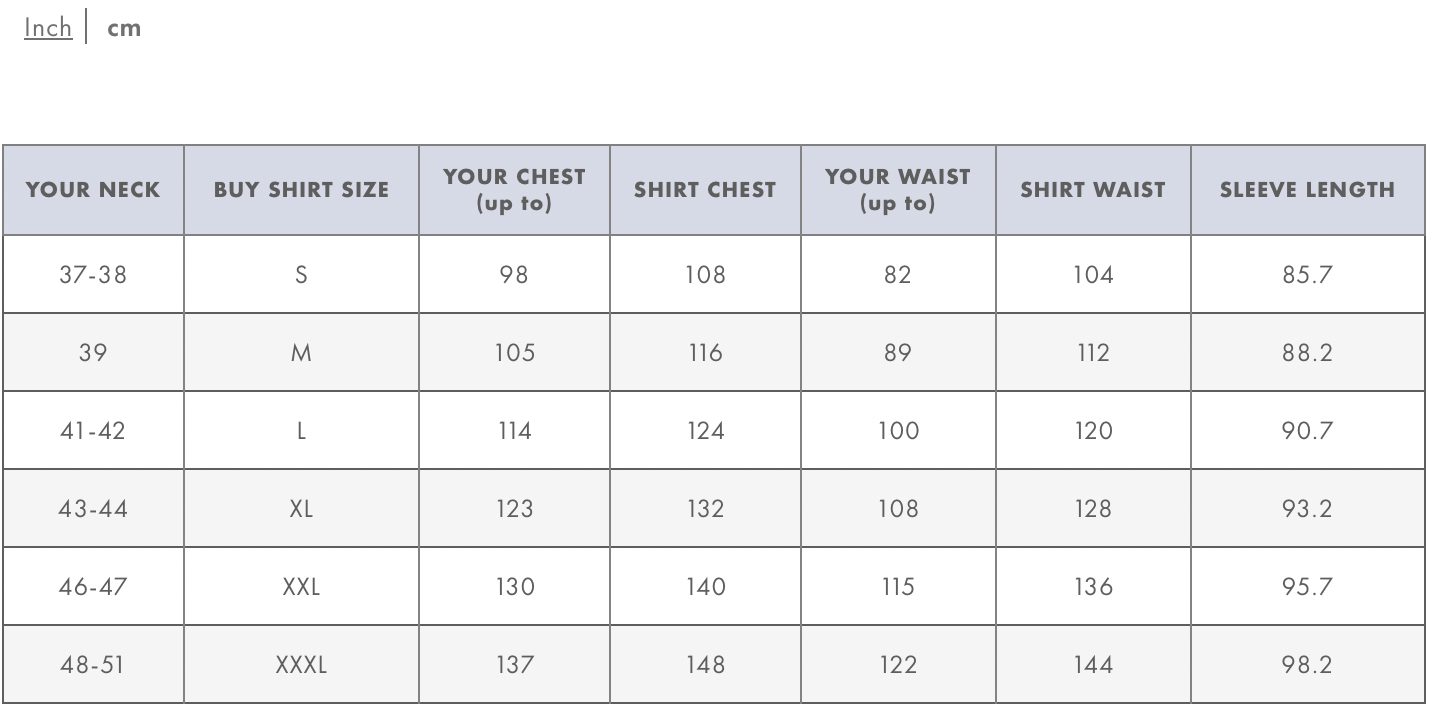
Task: Click the BUY SHIRT SIZE column header
Action: point(301,190)
